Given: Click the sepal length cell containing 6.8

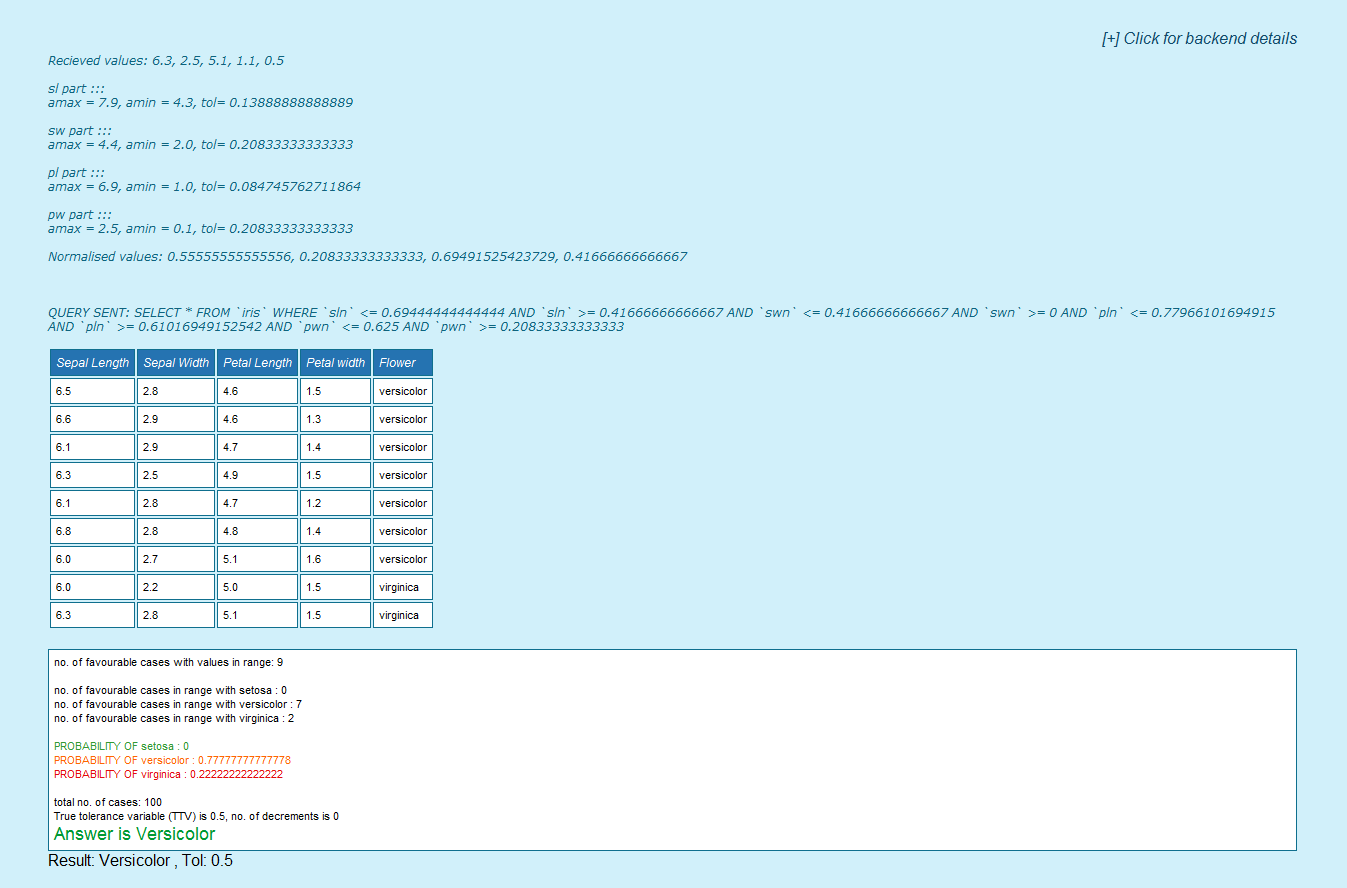Looking at the screenshot, I should point(92,531).
